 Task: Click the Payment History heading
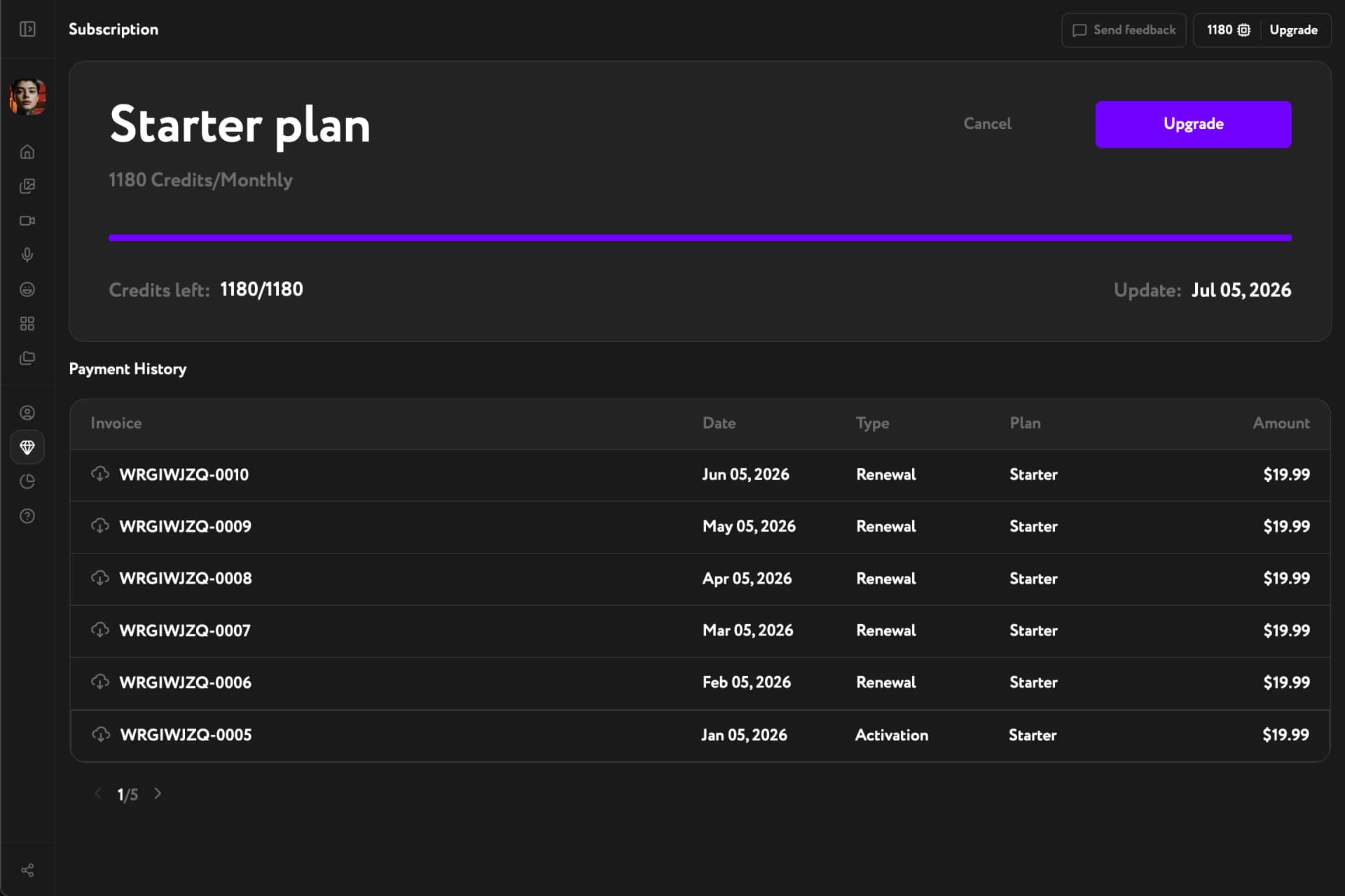(x=127, y=368)
